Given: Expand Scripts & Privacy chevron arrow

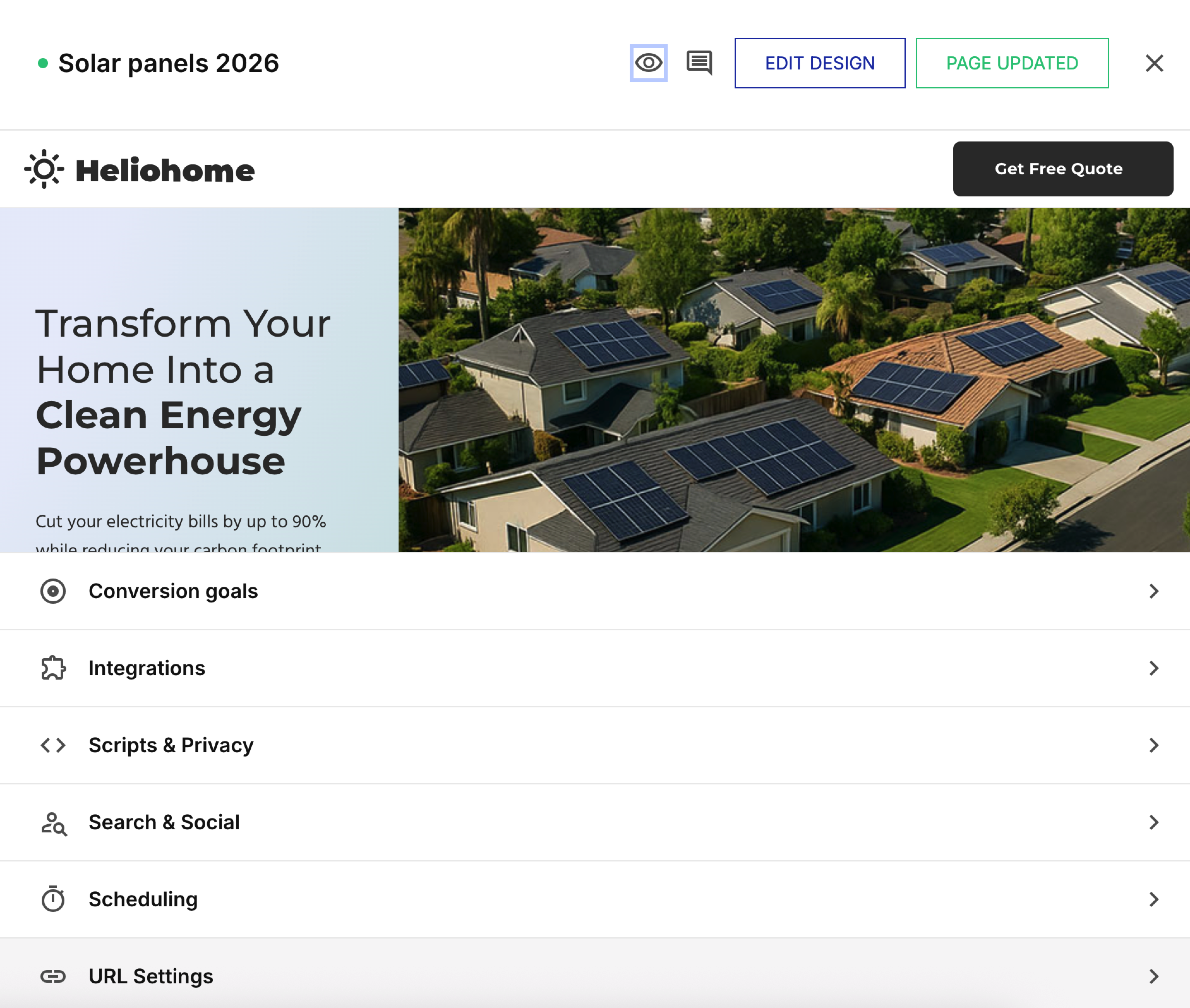Looking at the screenshot, I should 1153,745.
